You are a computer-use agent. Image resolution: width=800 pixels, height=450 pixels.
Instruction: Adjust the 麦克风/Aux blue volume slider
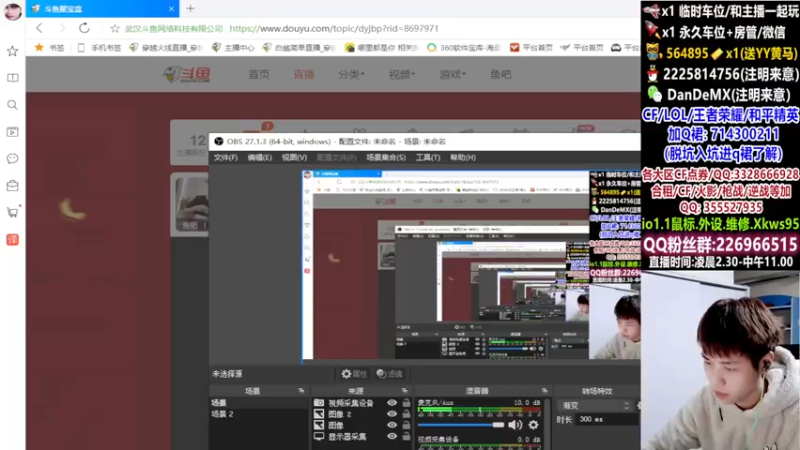click(461, 425)
